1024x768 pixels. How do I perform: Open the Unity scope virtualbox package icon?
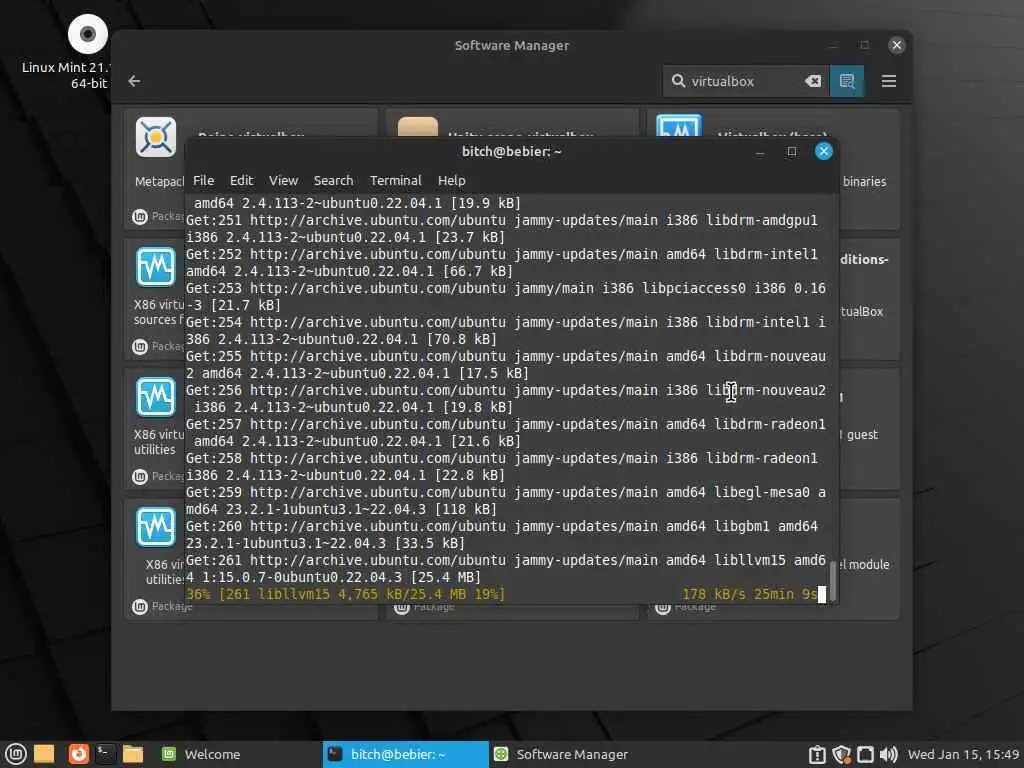tap(418, 127)
